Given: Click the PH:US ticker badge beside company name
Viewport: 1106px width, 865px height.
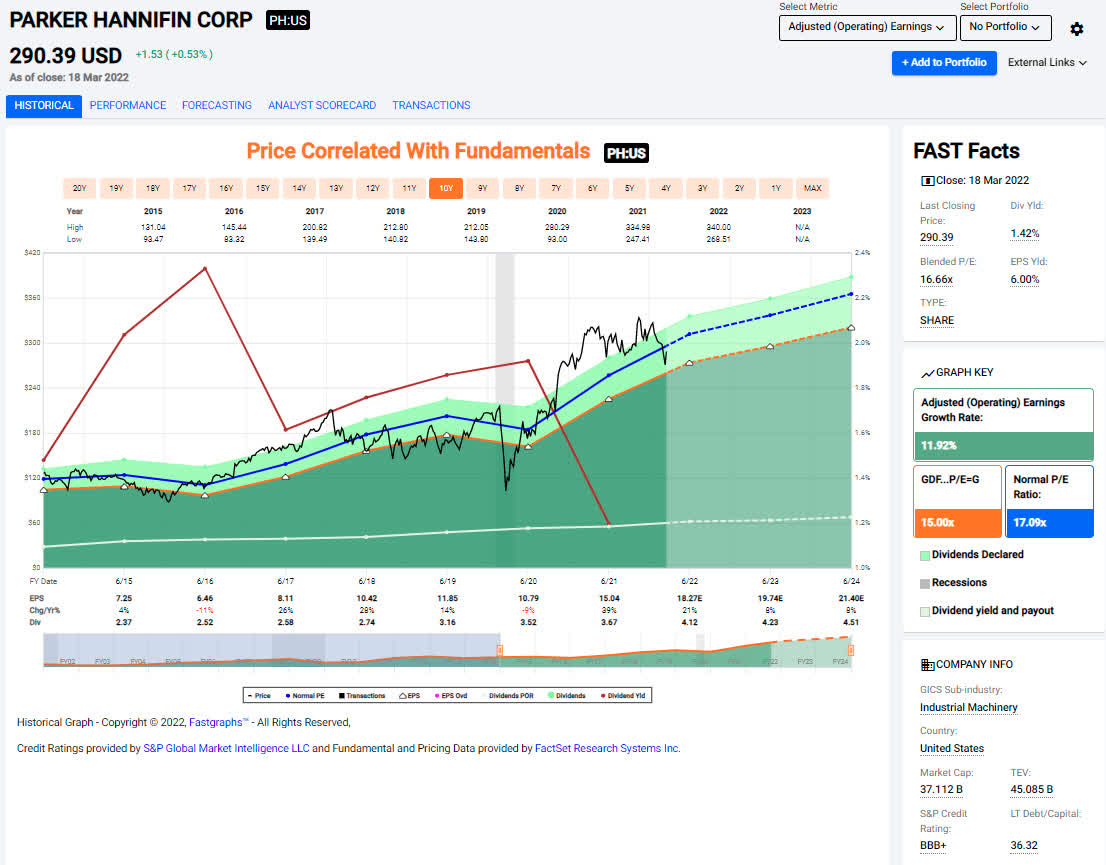Looking at the screenshot, I should (288, 20).
